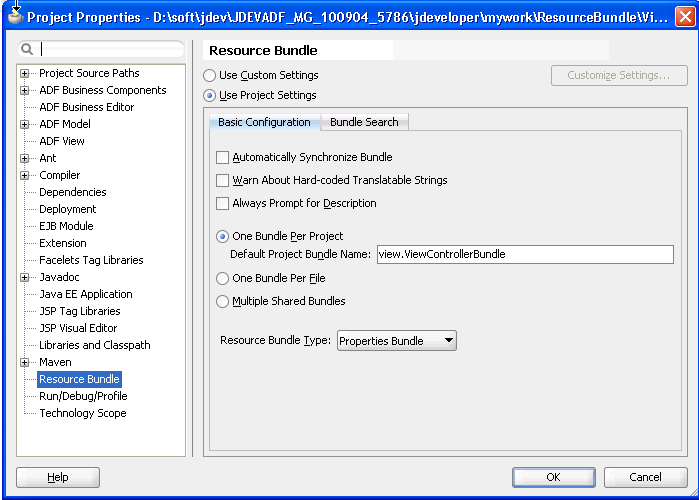
Task: Select the Javadoc tree item
Action: (59, 277)
